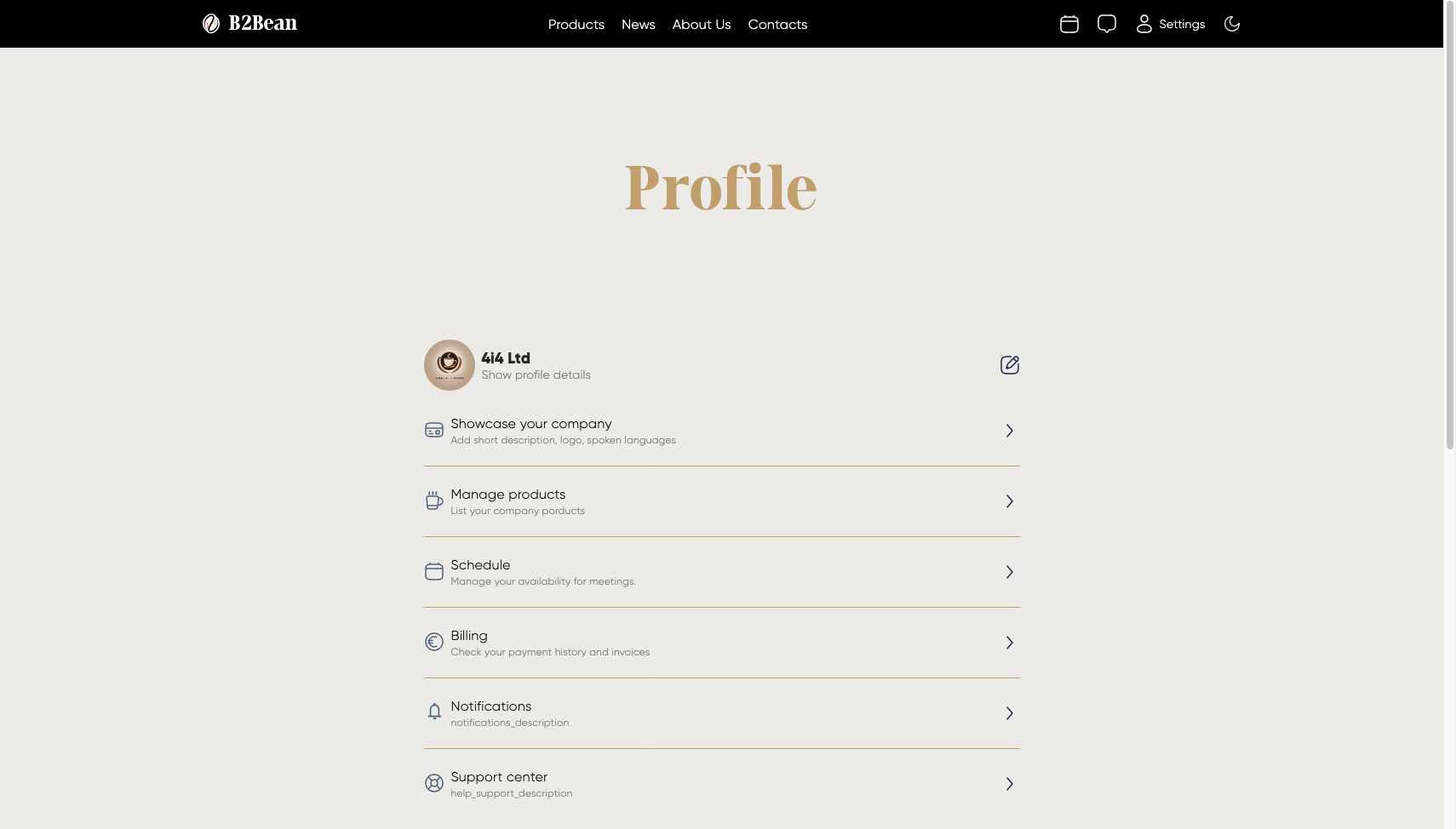Expand the Billing row chevron
The width and height of the screenshot is (1456, 829).
[x=1009, y=643]
